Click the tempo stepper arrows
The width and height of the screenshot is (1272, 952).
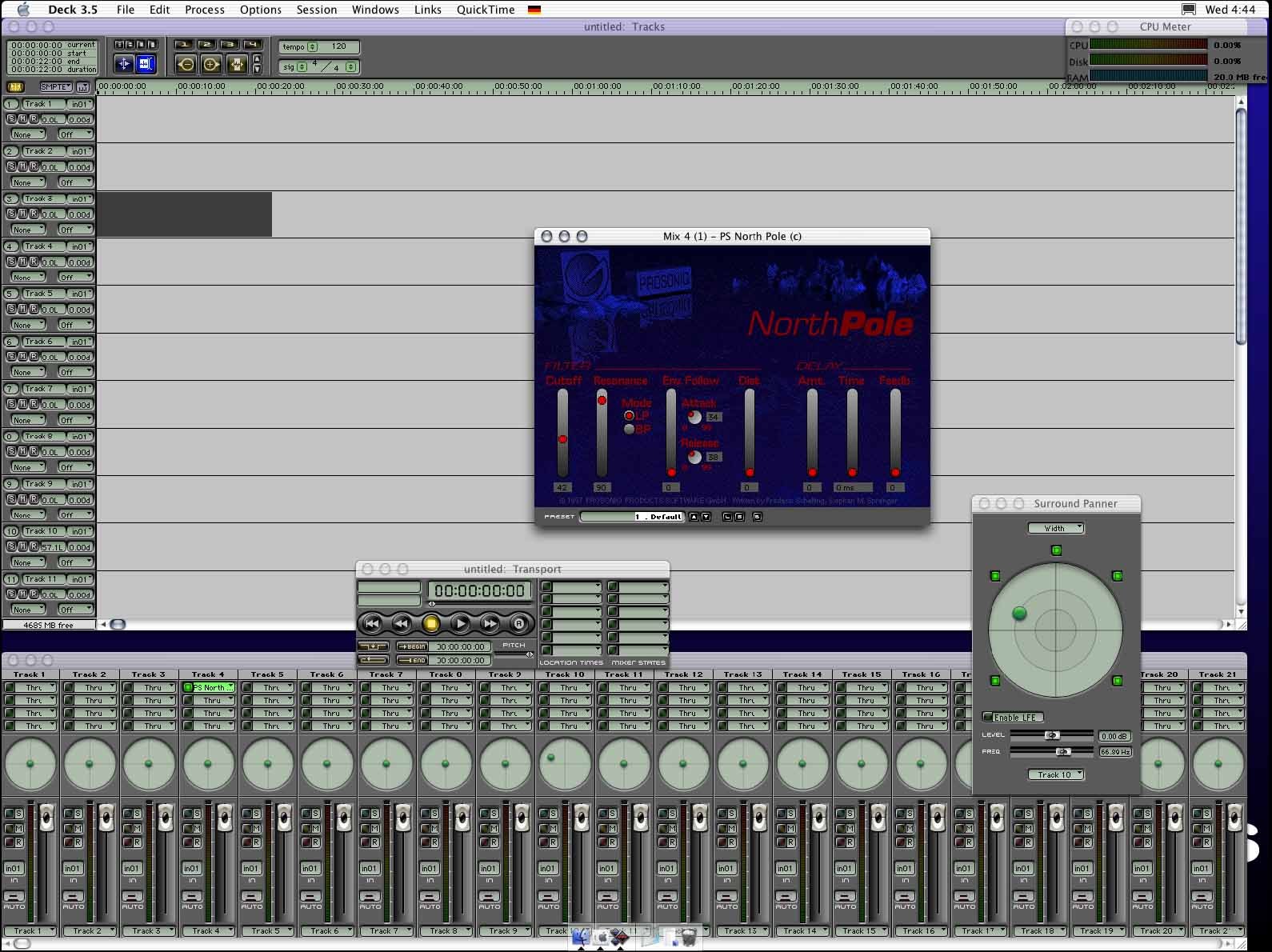coord(313,46)
